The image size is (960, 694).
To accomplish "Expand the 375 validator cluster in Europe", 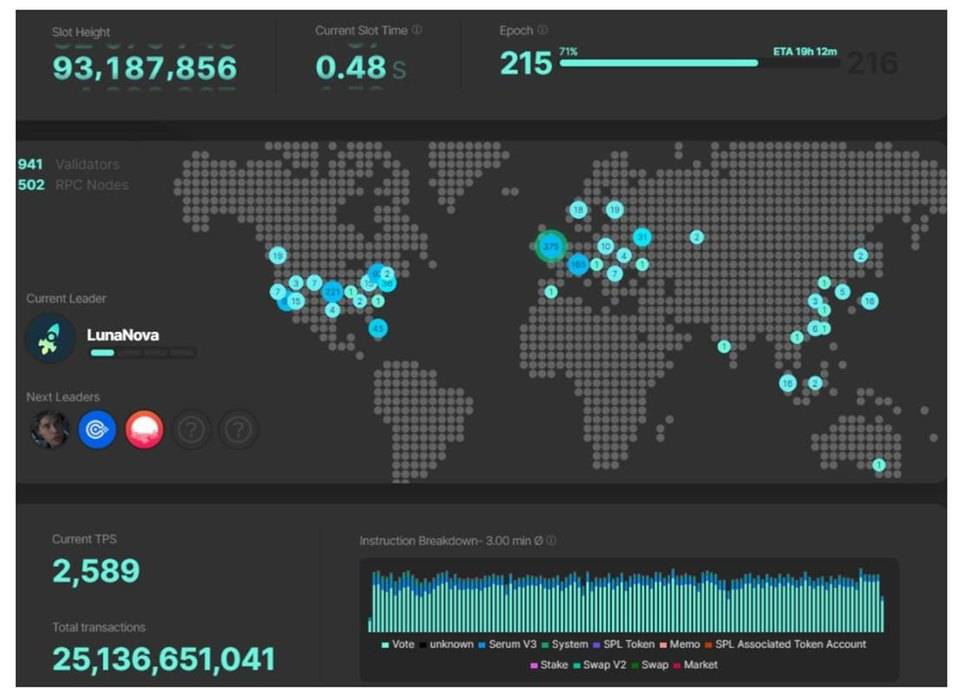I will (x=550, y=246).
